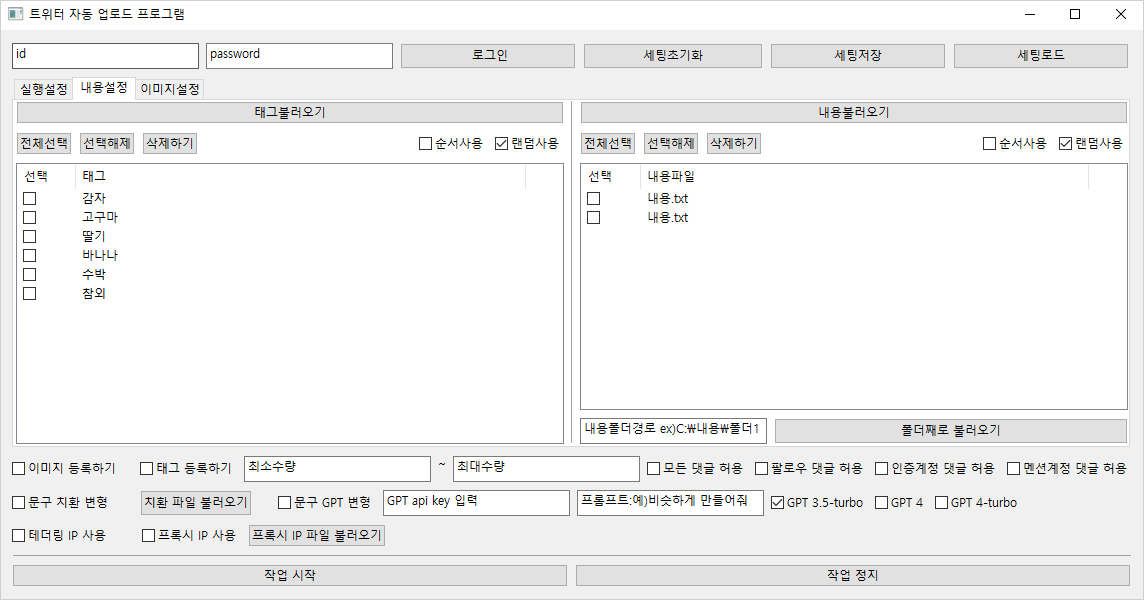
Task: Click 치환 파일 불러오기 button
Action: point(196,502)
